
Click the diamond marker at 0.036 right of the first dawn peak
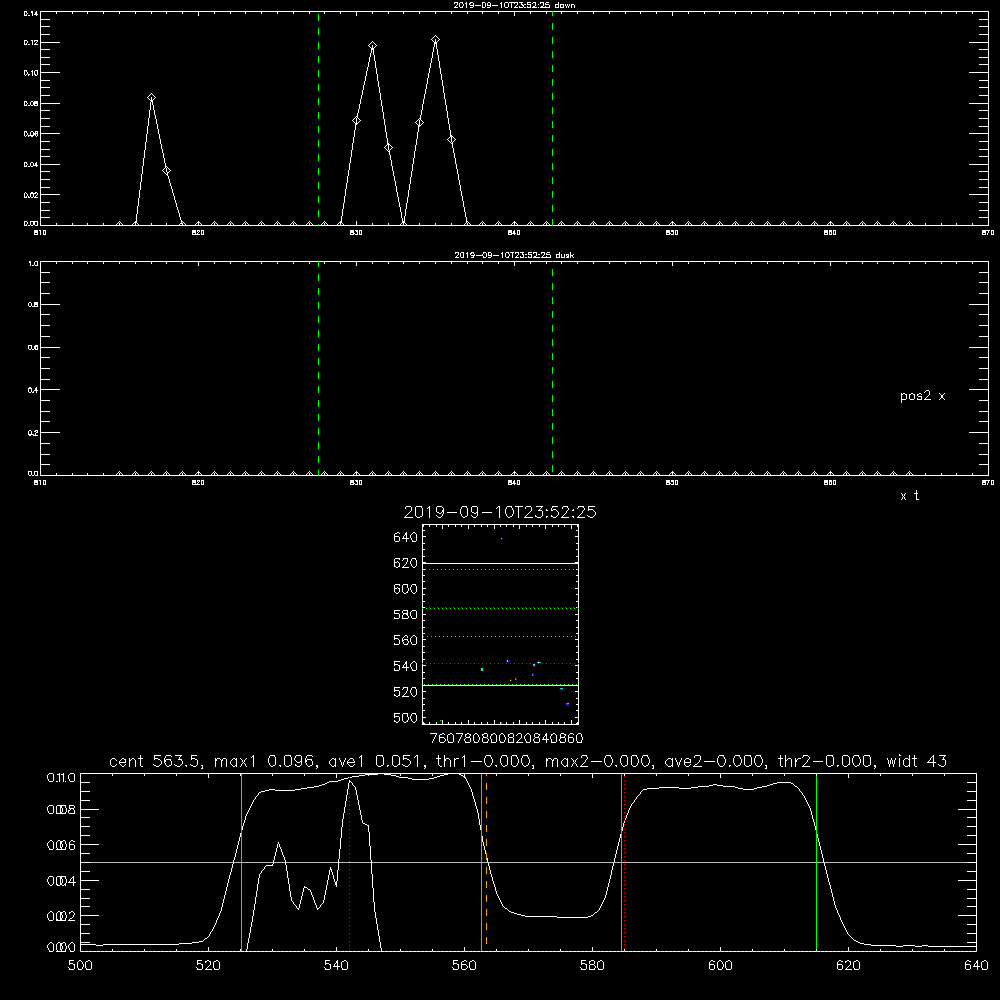[166, 171]
